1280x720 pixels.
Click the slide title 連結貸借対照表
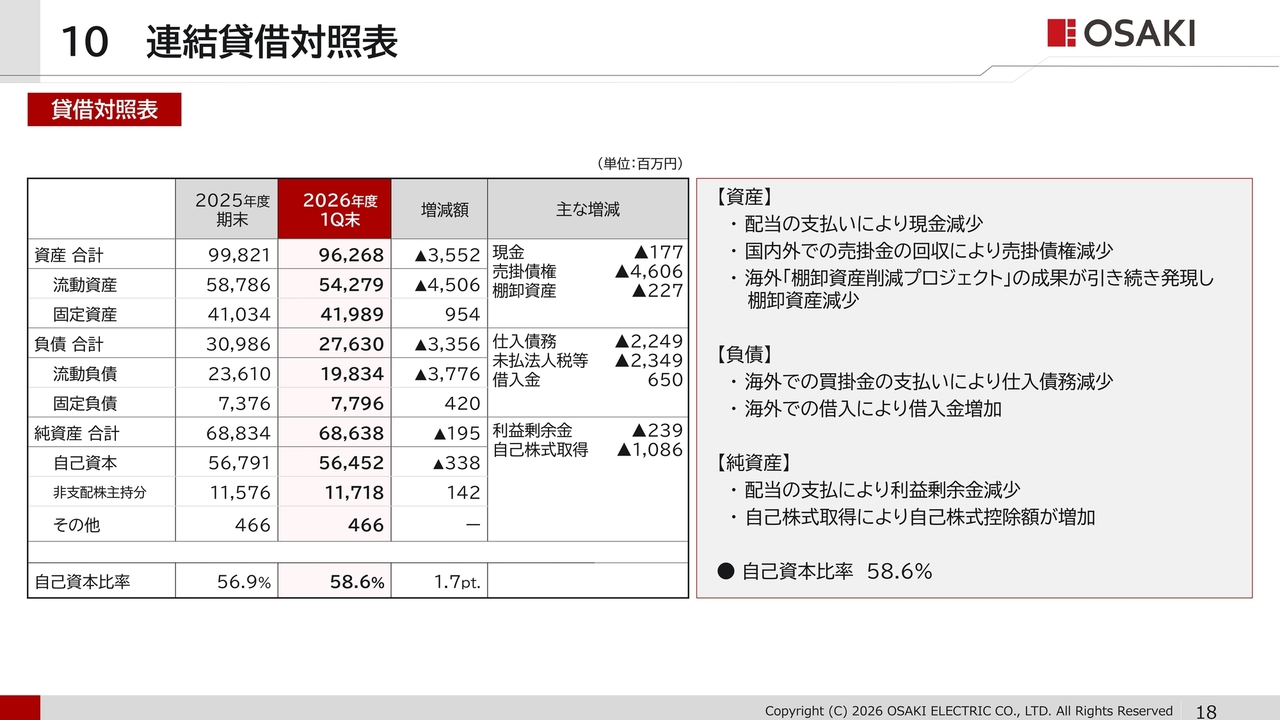[x=271, y=42]
